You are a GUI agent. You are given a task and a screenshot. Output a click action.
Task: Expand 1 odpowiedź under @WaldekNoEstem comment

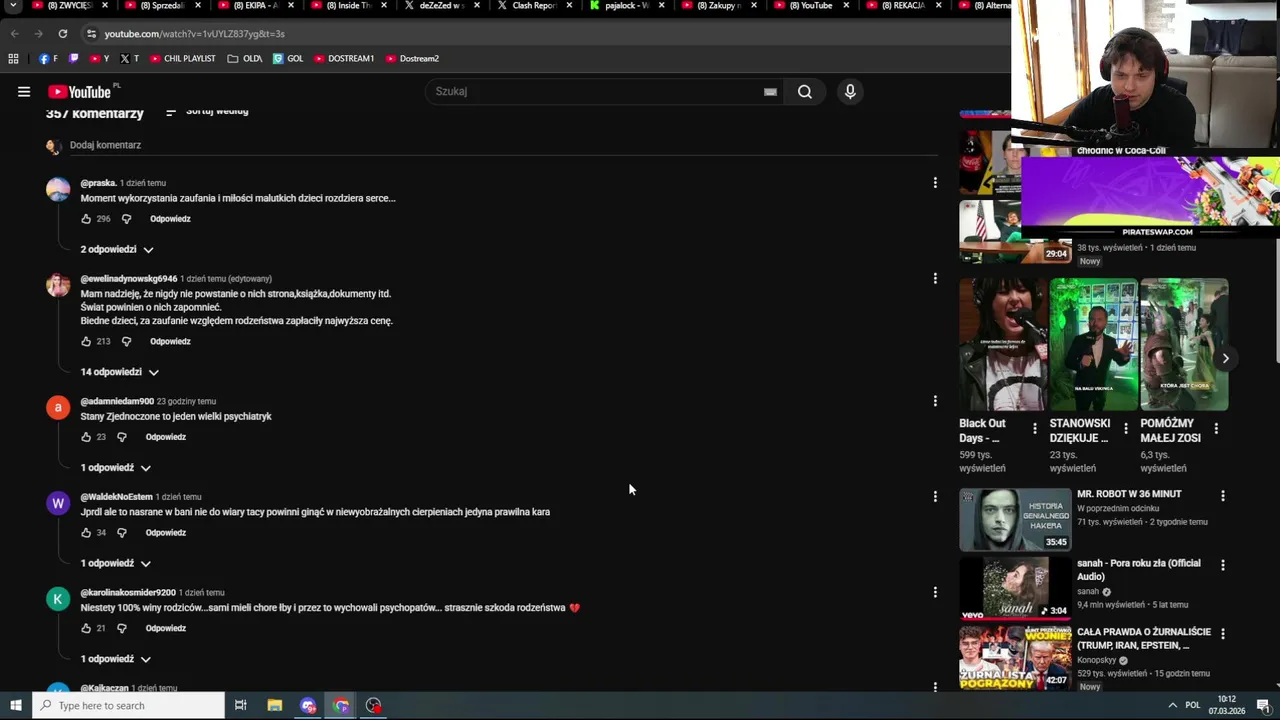point(116,564)
